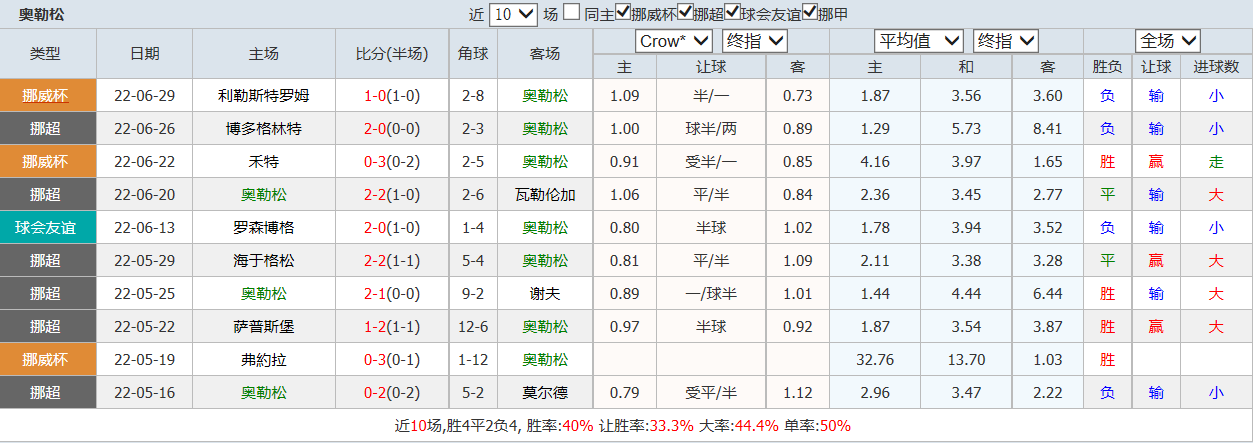Open the 平均值 dropdown
Screen dimensions: 1254x443
919,41
